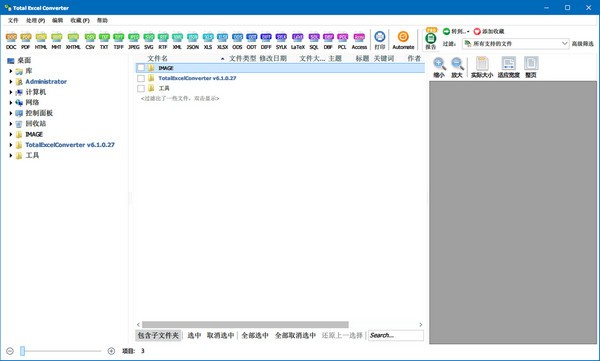Convert to LaTeX format
600x361 pixels.
point(298,41)
